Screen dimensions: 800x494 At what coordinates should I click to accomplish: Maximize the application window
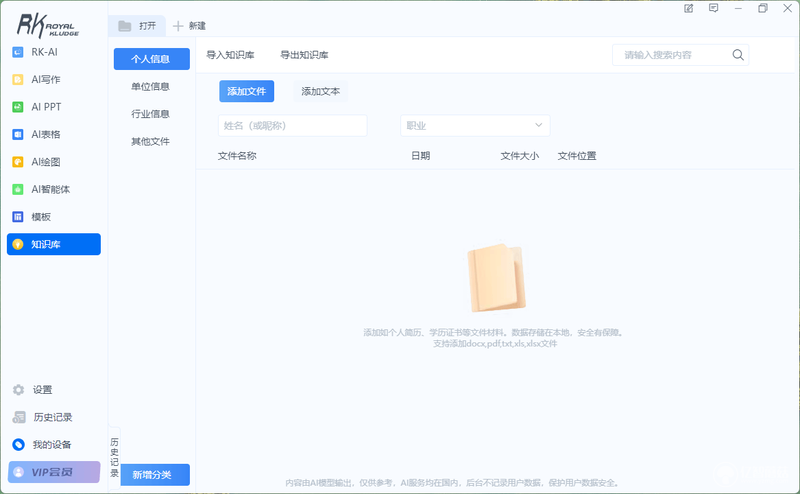click(763, 8)
